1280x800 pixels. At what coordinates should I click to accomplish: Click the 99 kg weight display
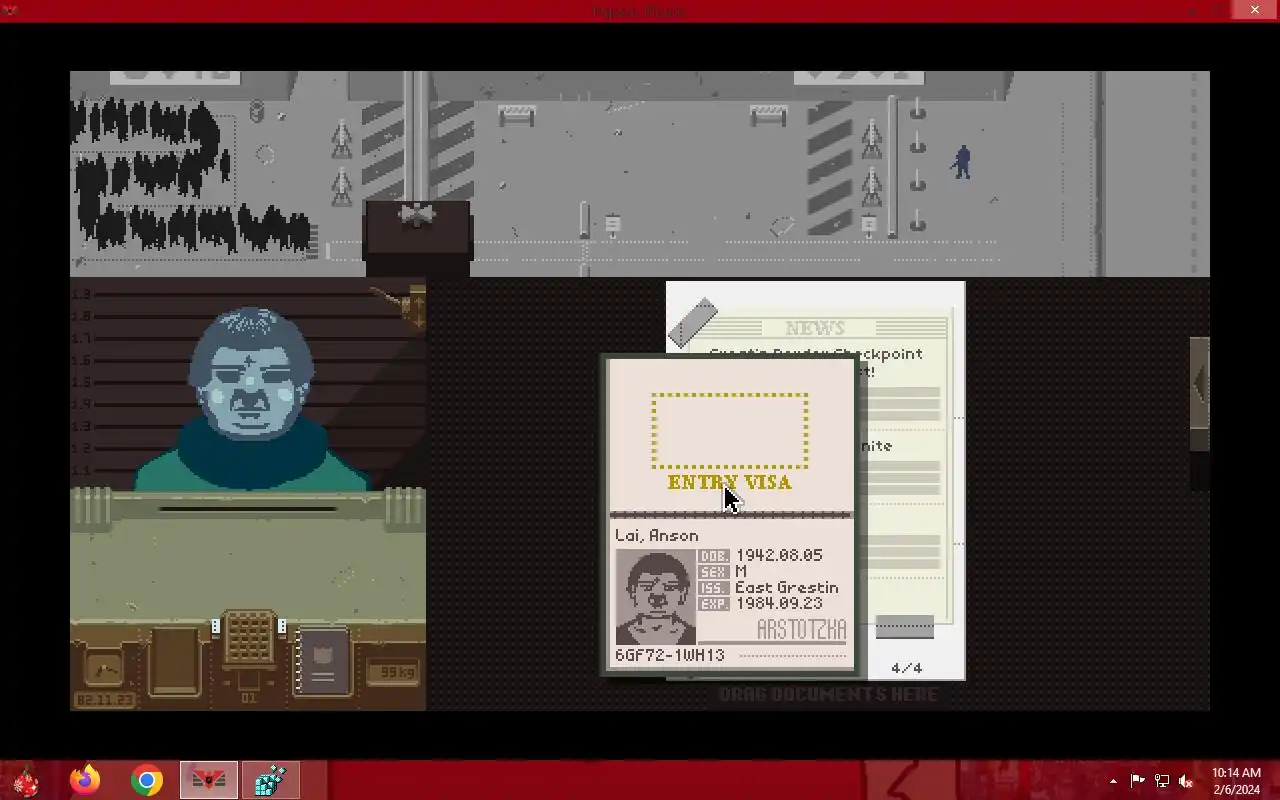(392, 671)
